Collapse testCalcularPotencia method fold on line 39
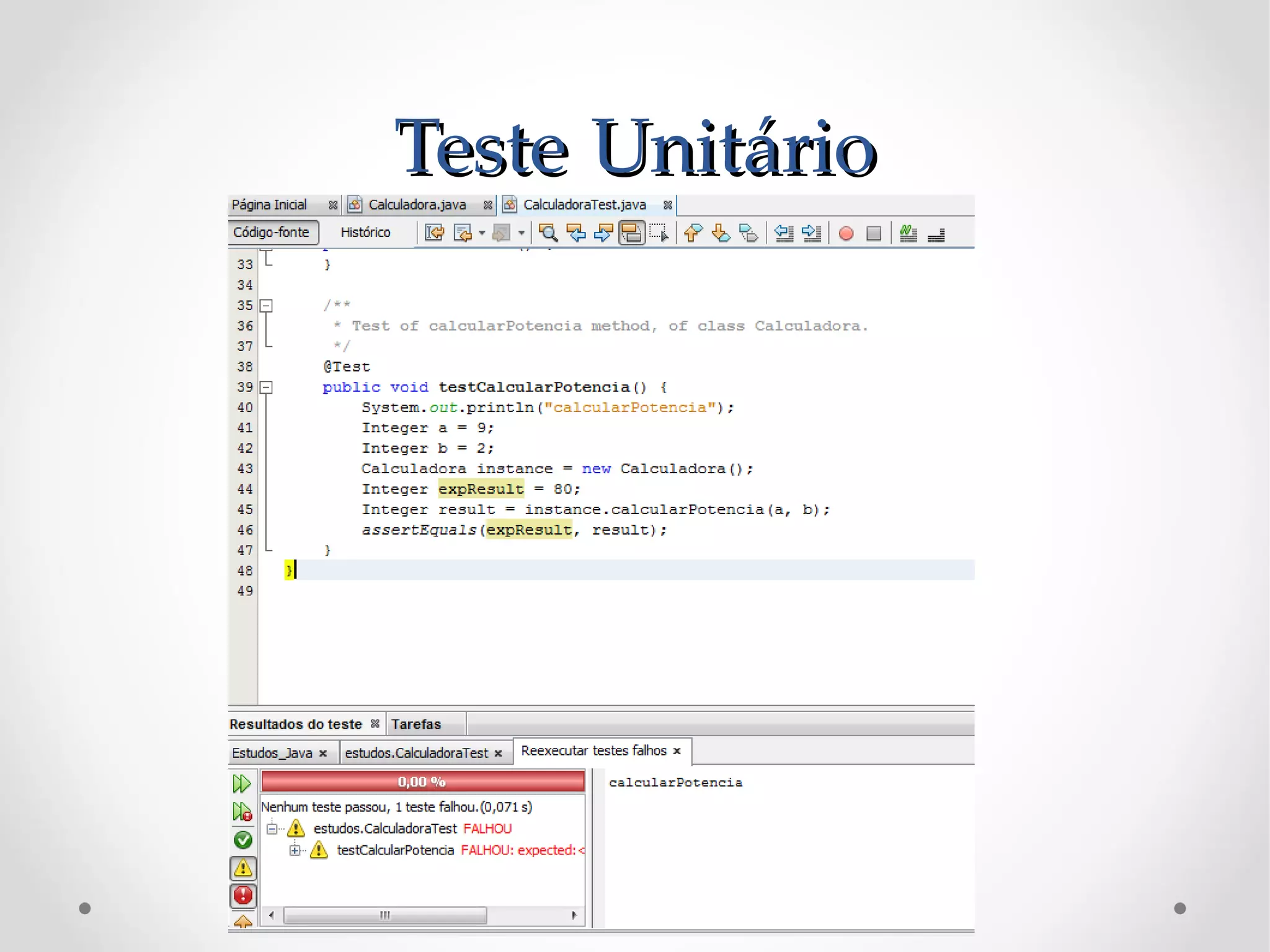The height and width of the screenshot is (952, 1270). point(266,388)
